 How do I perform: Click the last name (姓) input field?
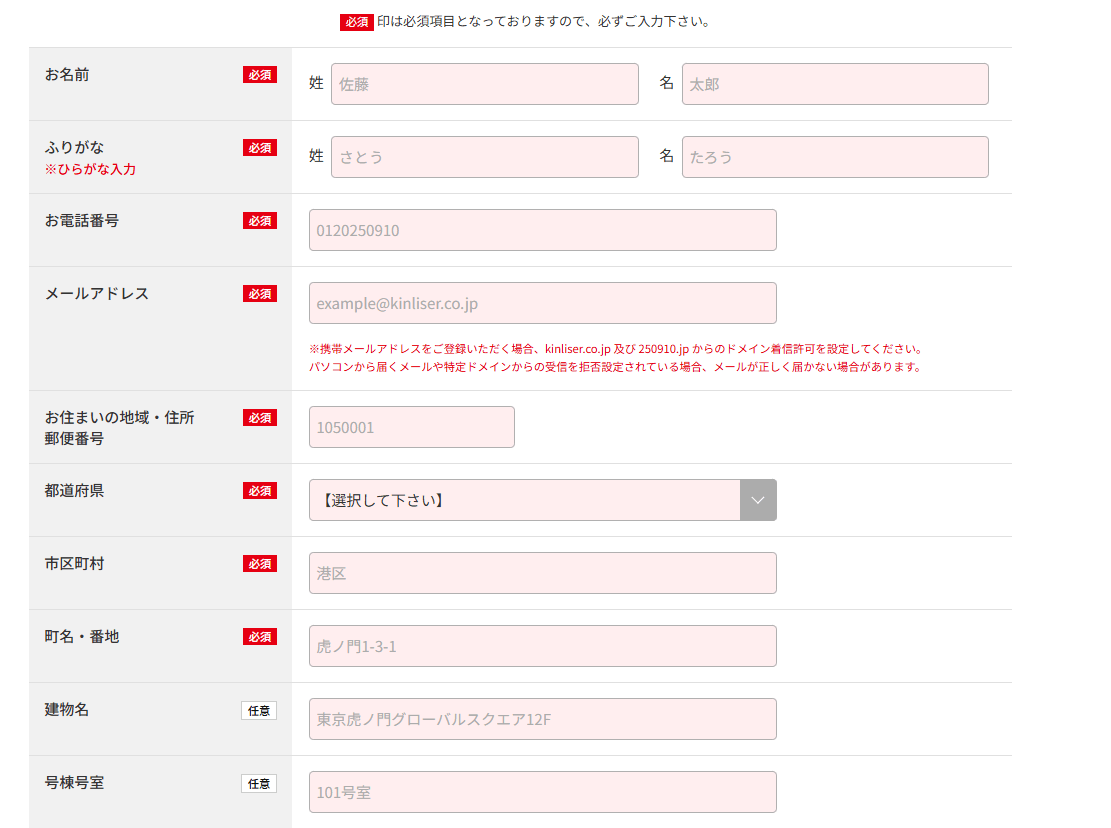pos(484,84)
